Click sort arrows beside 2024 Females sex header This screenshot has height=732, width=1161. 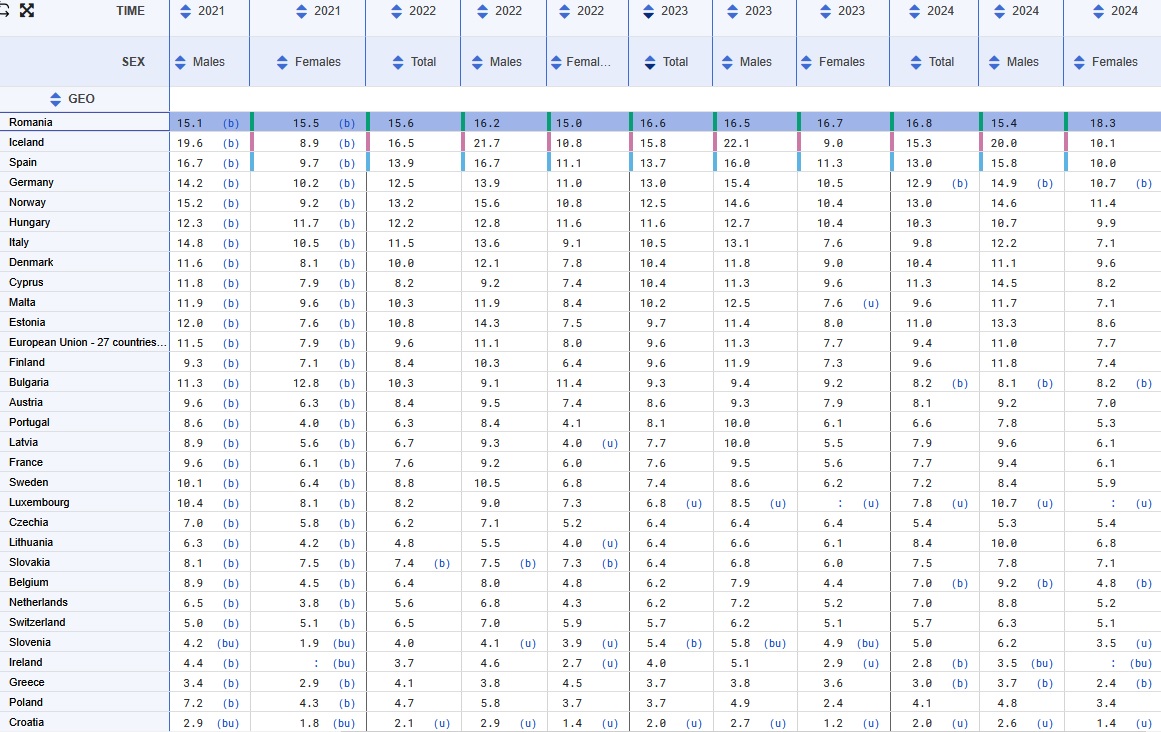[x=1081, y=62]
